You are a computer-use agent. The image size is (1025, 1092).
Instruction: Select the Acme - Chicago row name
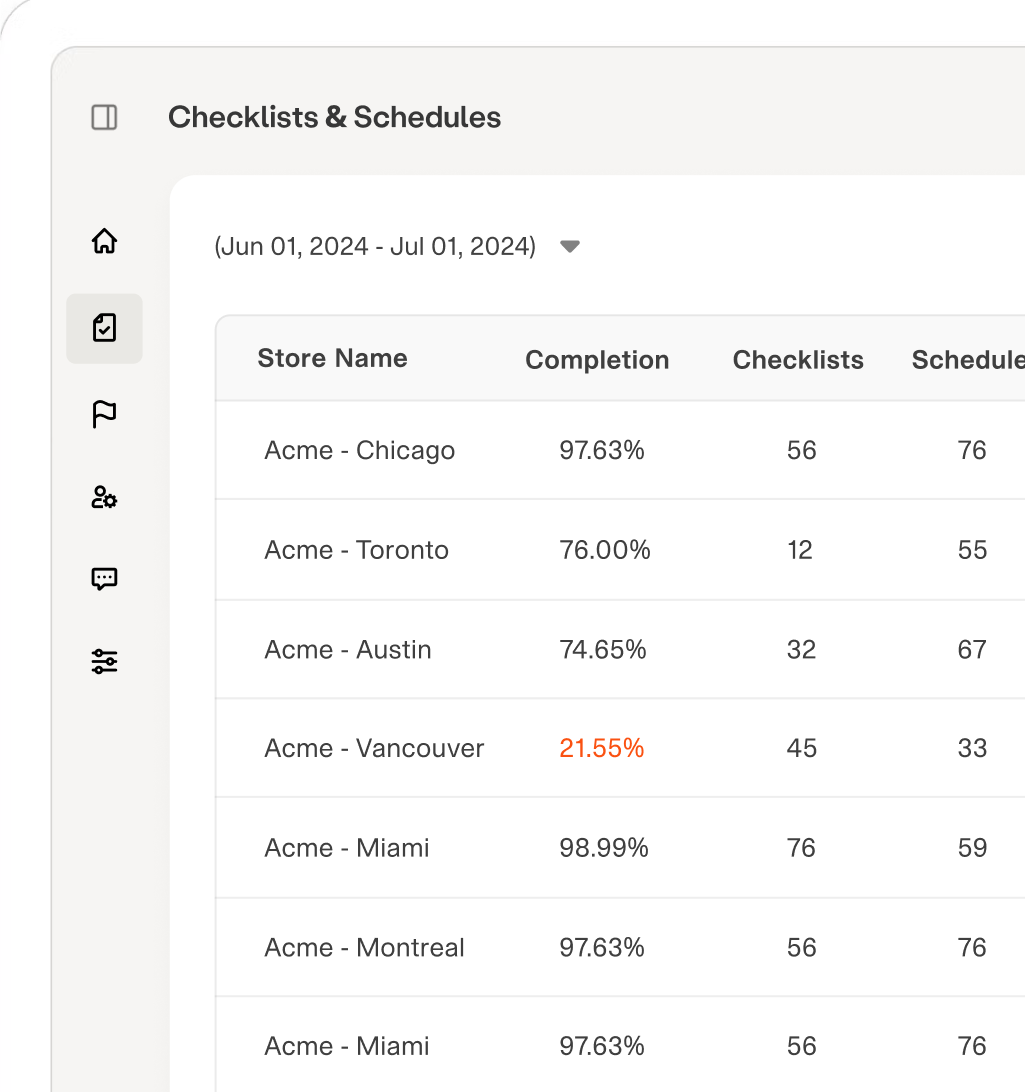click(359, 451)
